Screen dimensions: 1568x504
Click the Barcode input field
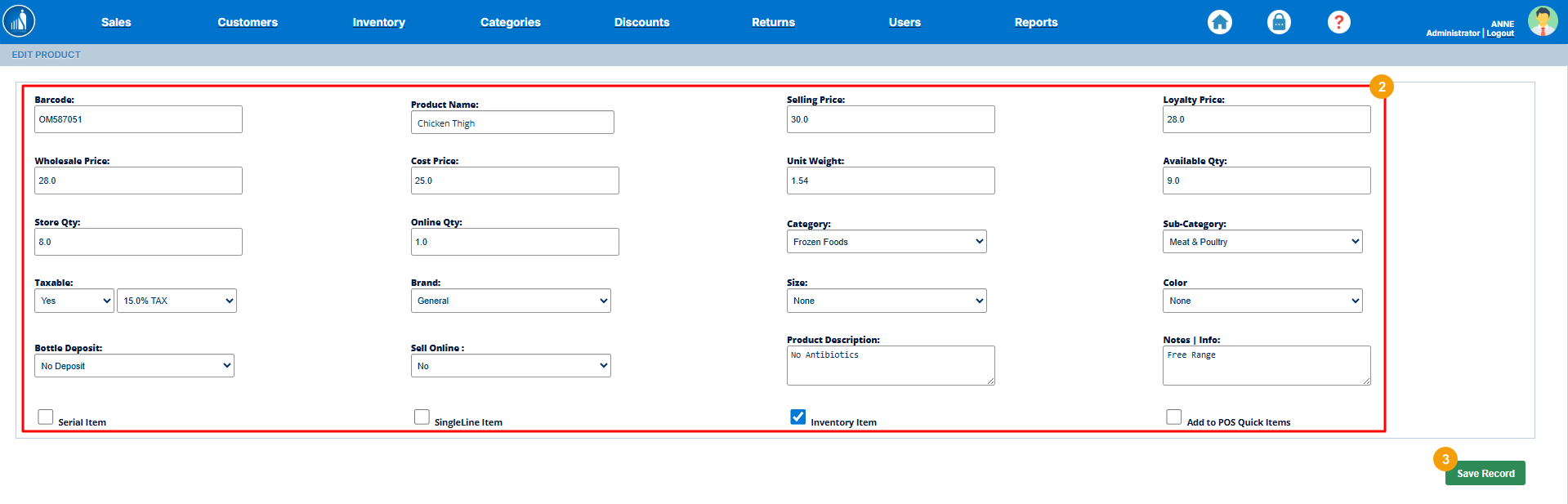[138, 119]
